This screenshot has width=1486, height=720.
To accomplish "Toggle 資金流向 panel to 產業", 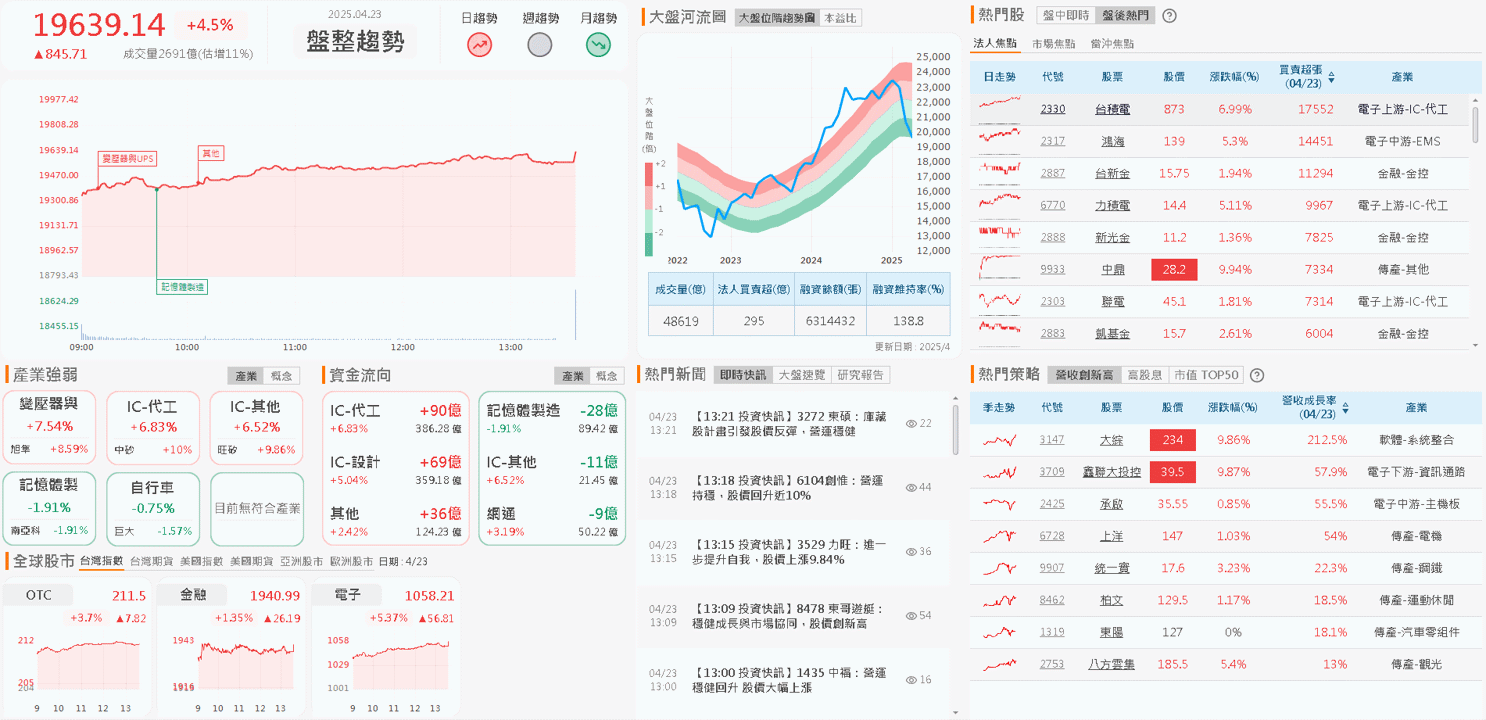I will (x=573, y=376).
